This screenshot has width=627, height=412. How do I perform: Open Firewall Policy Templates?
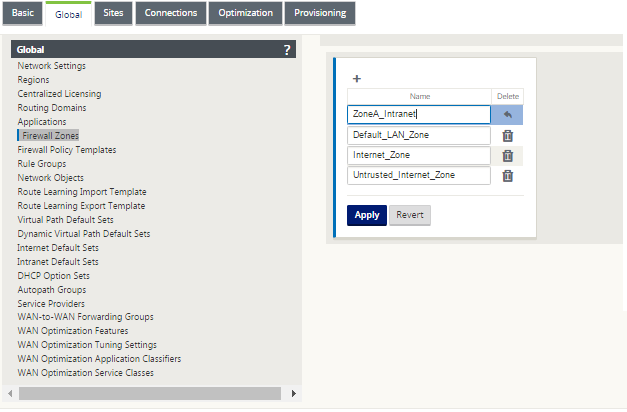67,150
